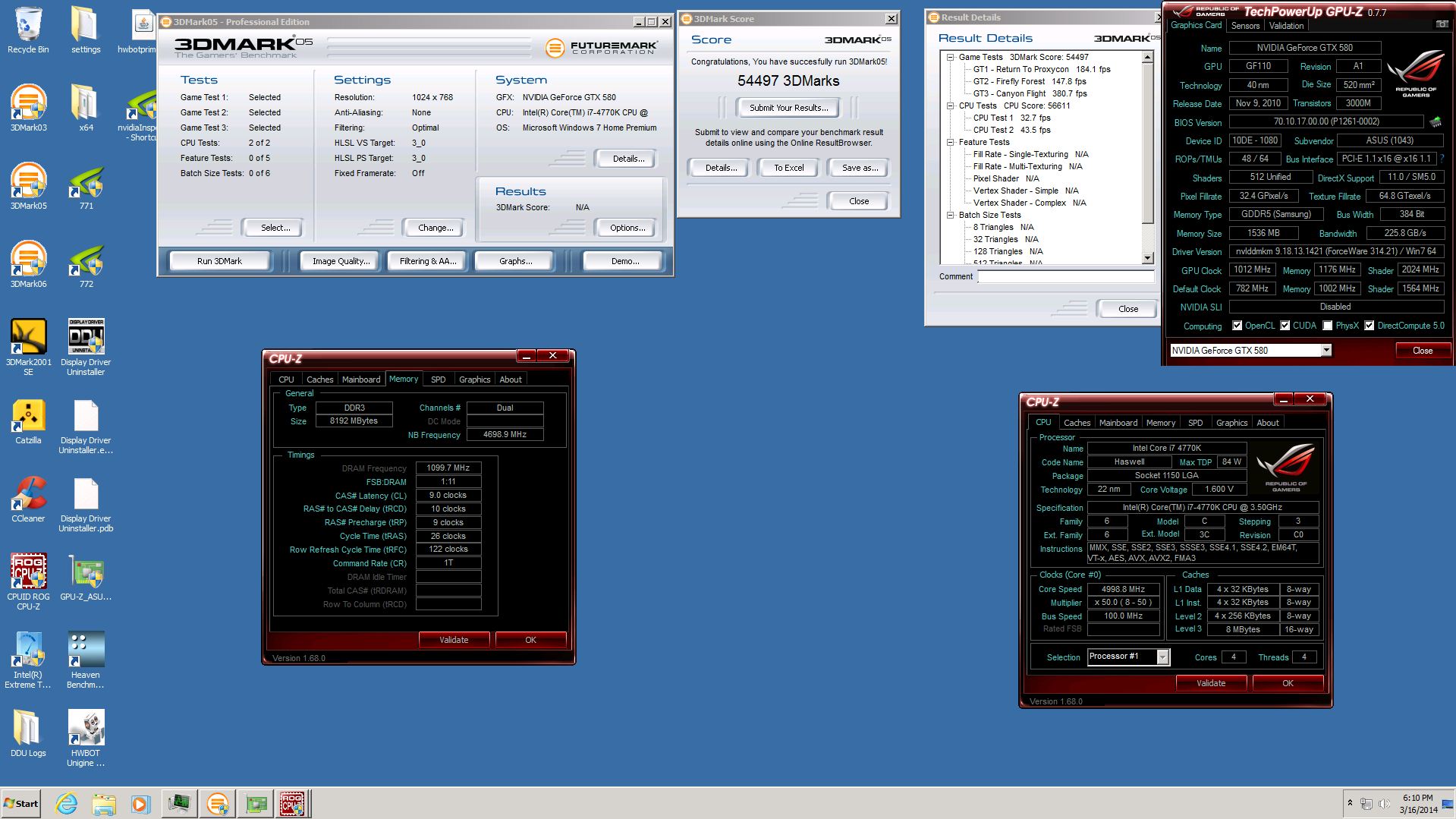Image resolution: width=1456 pixels, height=819 pixels.
Task: Collapse the Game Tests tree node
Action: coord(950,57)
